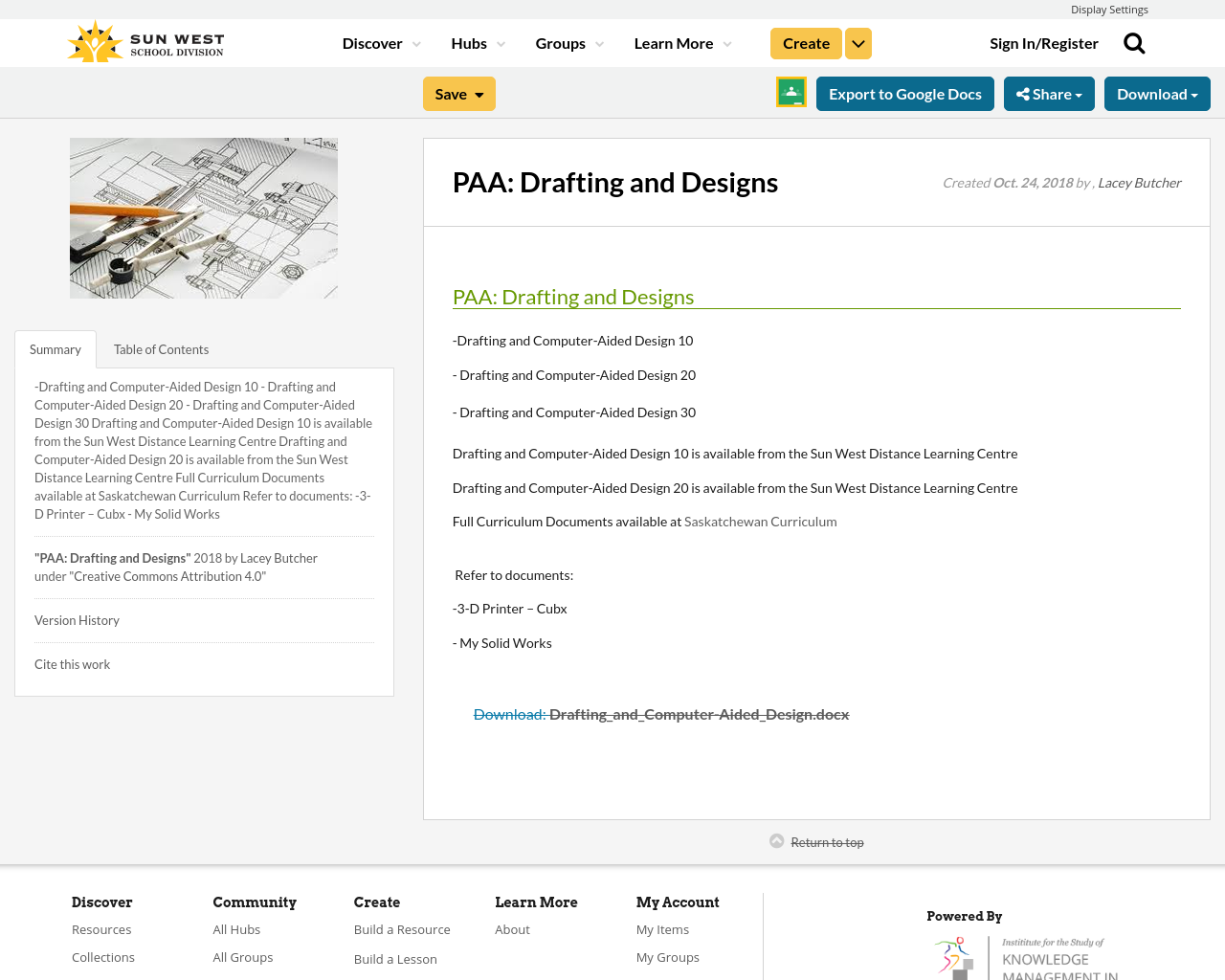Open Display Settings
Screen dimensions: 1225x980
1109,9
